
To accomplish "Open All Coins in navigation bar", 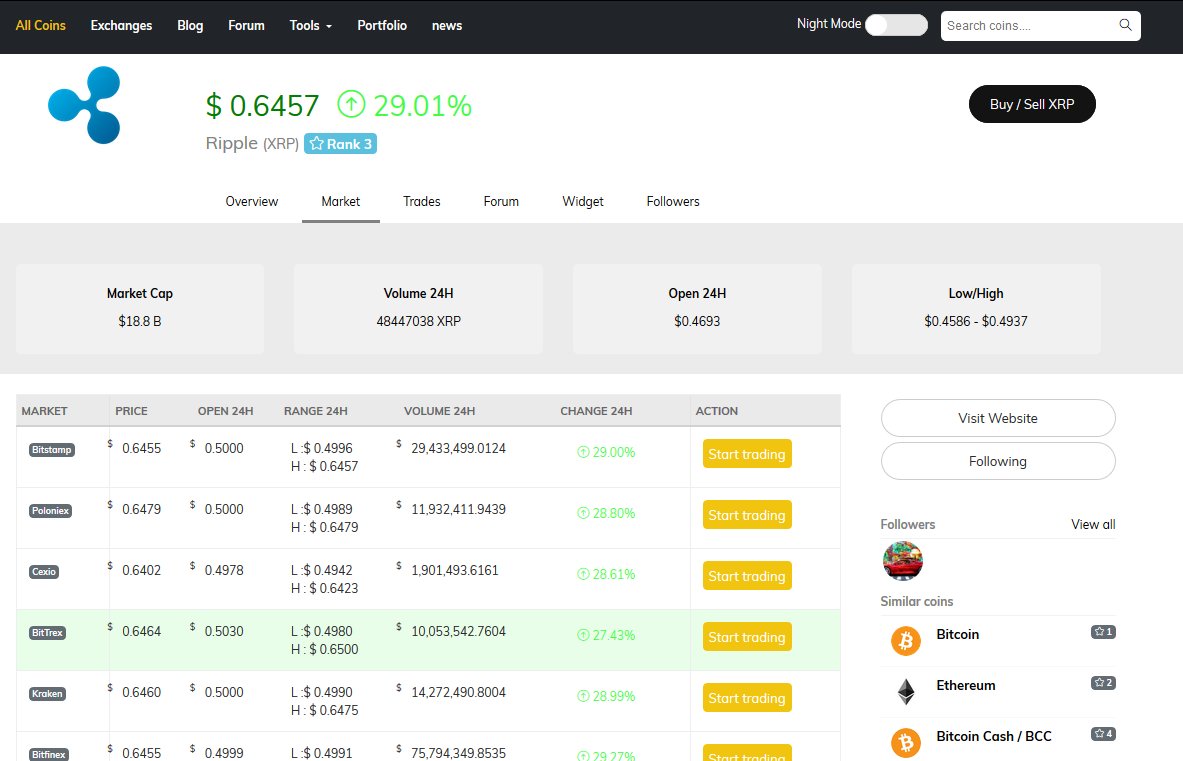I will tap(41, 26).
